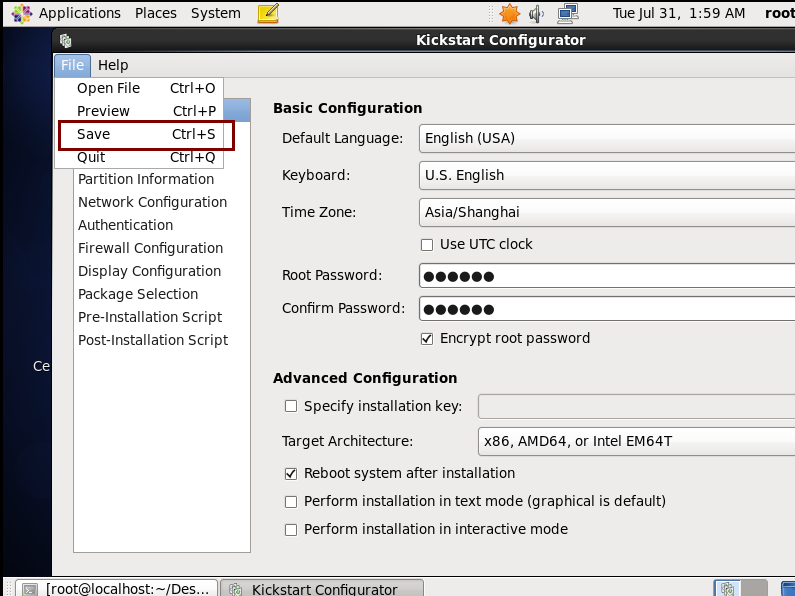
Task: Uncheck Encrypt root password
Action: click(x=427, y=338)
